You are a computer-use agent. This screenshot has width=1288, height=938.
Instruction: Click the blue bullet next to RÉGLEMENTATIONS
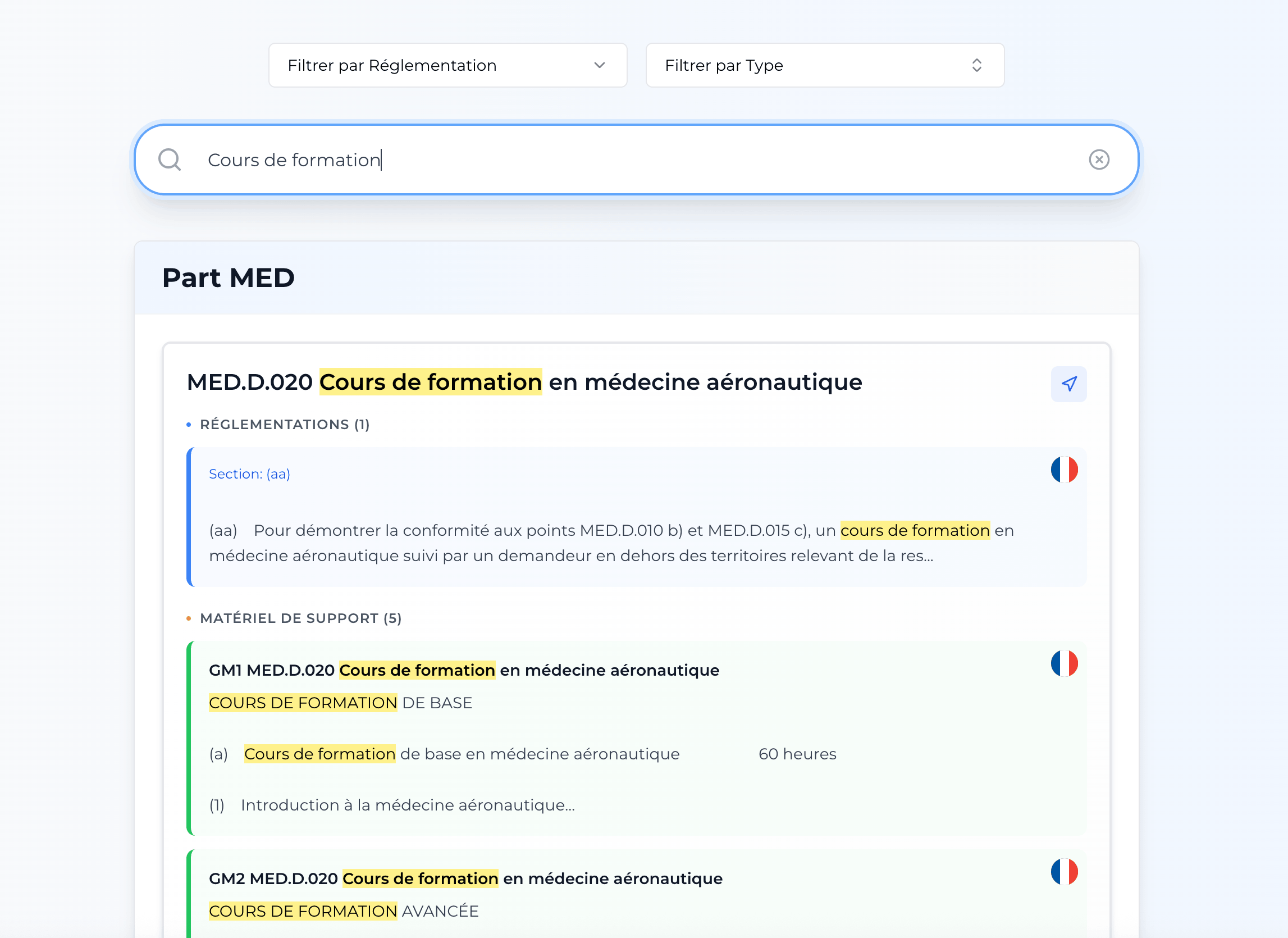point(188,424)
